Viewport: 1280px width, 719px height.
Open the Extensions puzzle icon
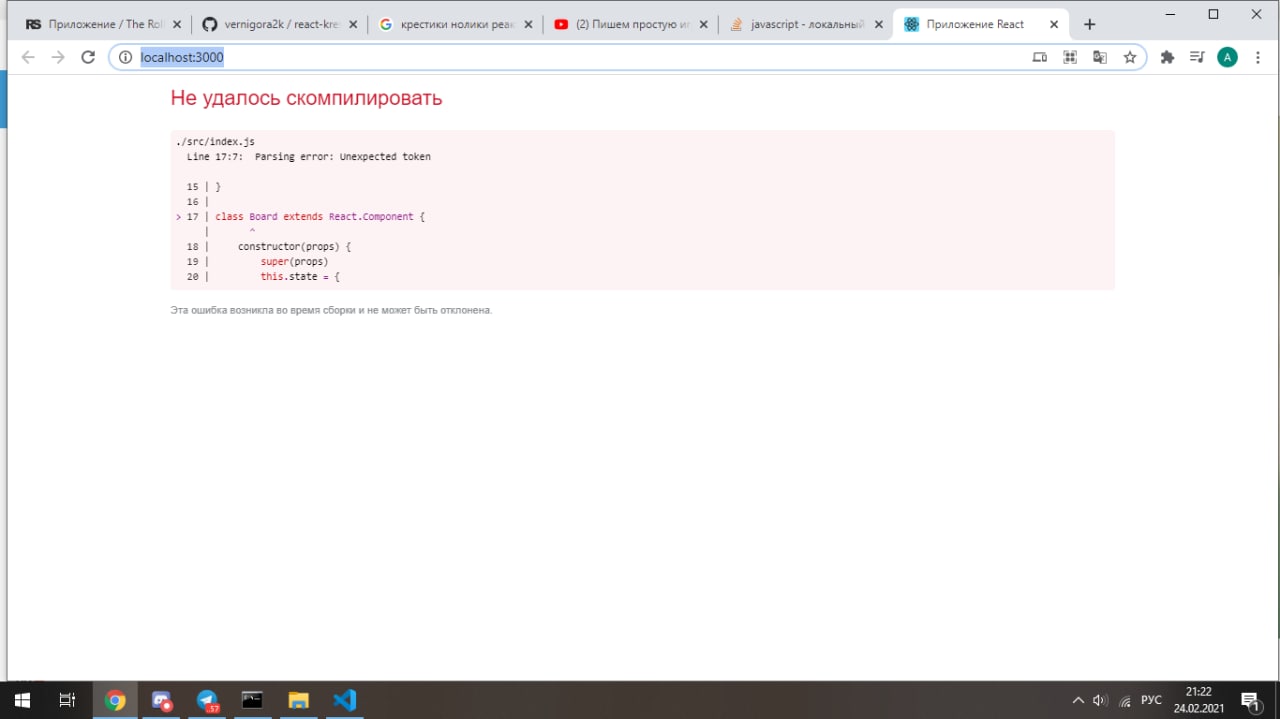(x=1167, y=57)
